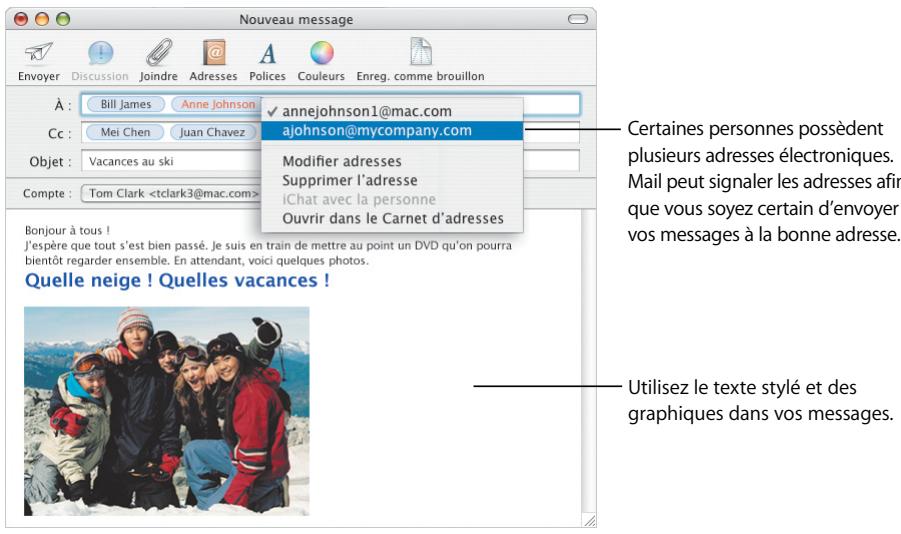Open the Polices fonts panel
Image resolution: width=901 pixels, height=534 pixels.
click(267, 53)
